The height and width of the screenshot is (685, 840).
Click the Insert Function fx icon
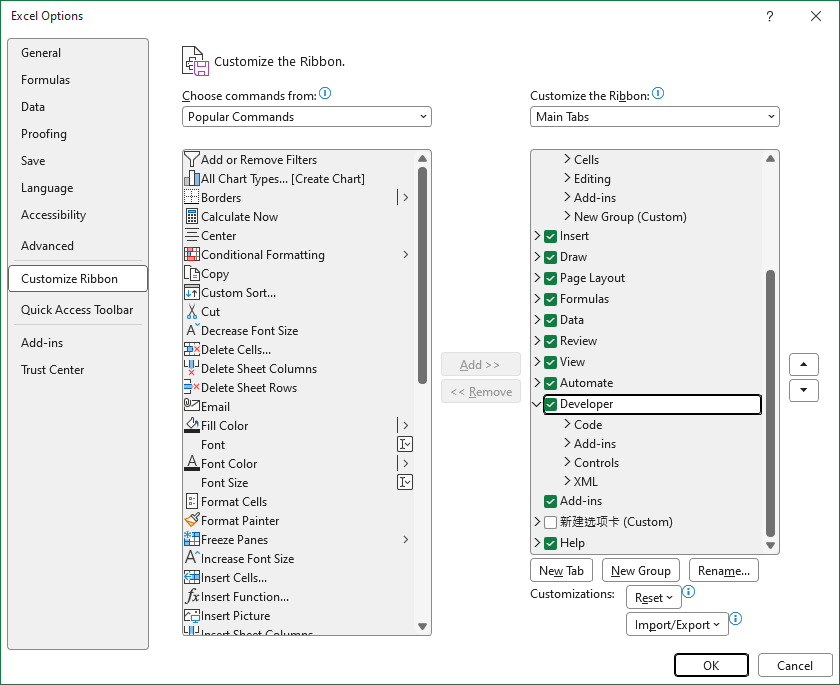pos(192,596)
